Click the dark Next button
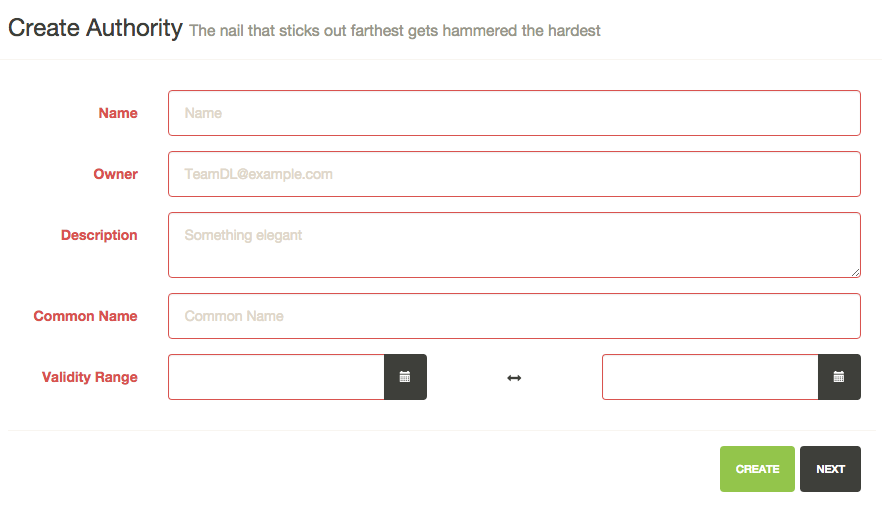882x506 pixels. coord(830,469)
